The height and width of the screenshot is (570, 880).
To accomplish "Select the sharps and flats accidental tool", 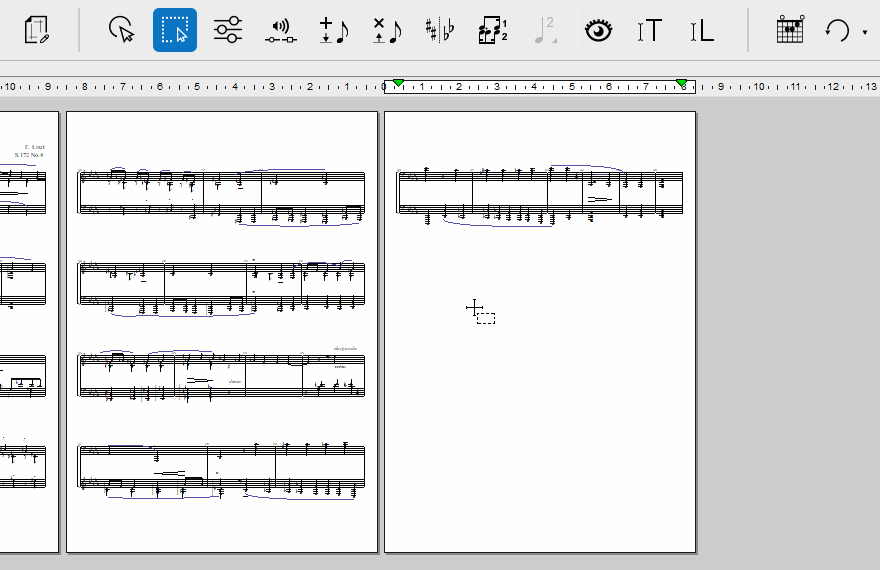I will 439,30.
